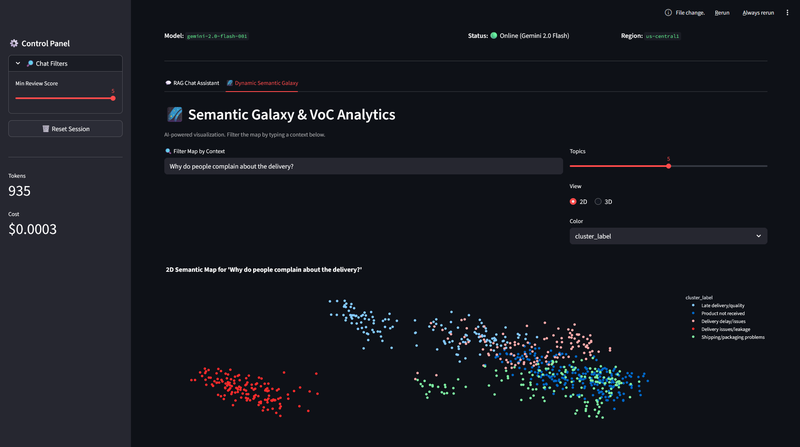Image resolution: width=800 pixels, height=447 pixels.
Task: Click the Filter Map by Context input
Action: coord(363,166)
